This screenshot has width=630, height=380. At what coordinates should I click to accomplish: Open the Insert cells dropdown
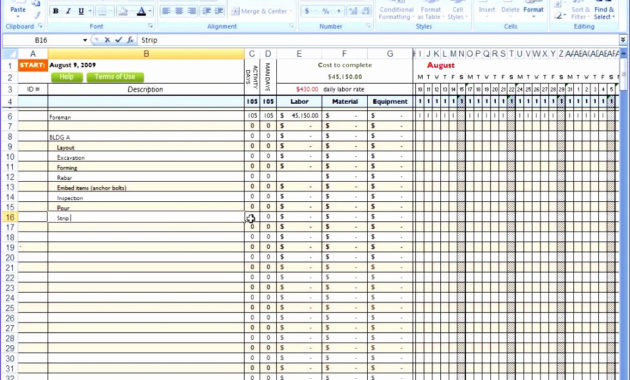point(487,11)
